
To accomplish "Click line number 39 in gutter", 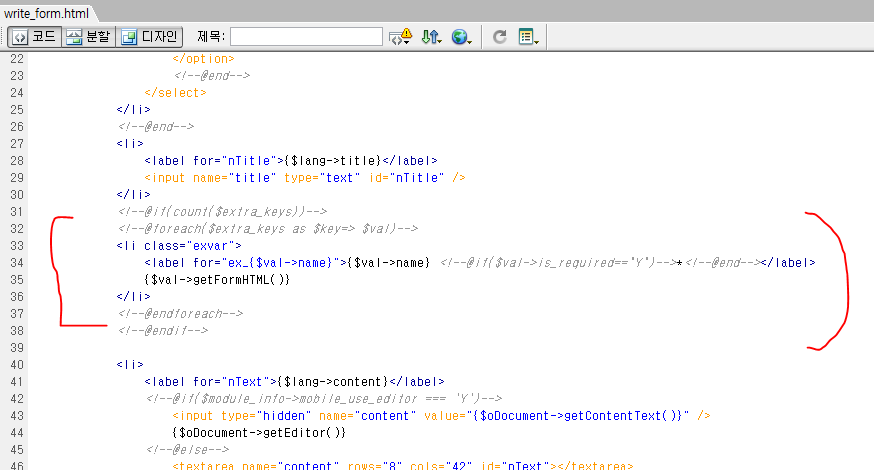I will tap(17, 348).
